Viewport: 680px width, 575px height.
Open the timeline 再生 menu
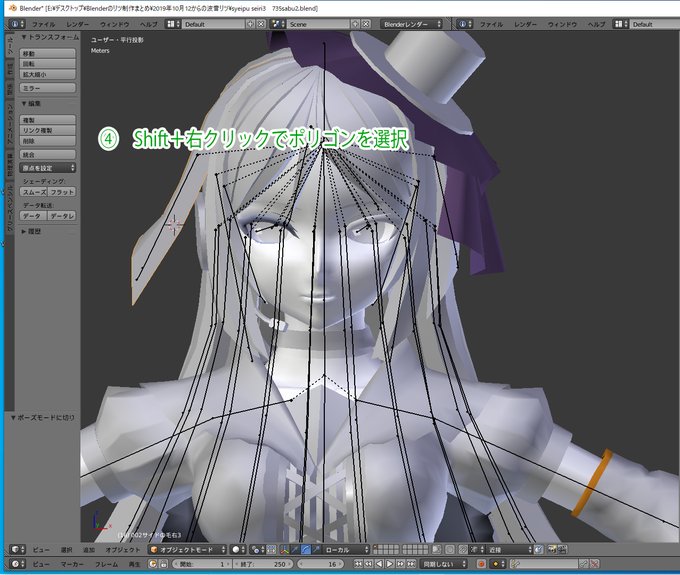(134, 564)
